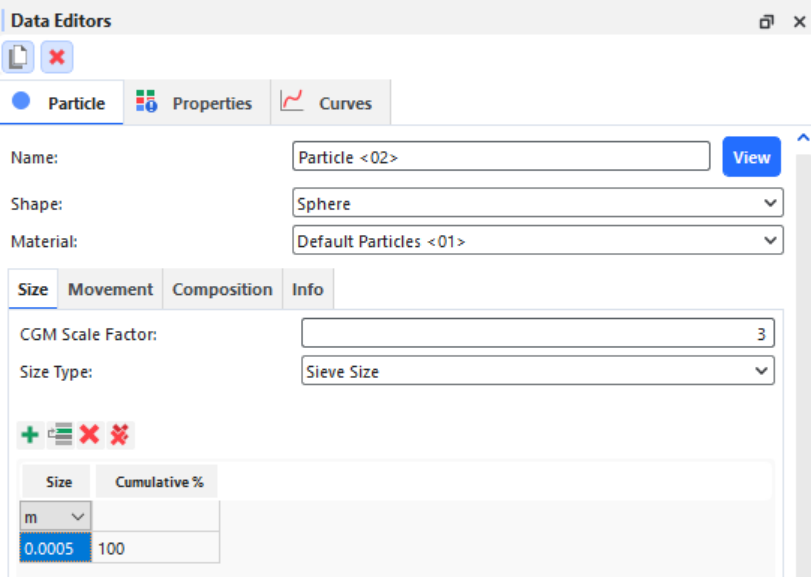Undock the Data Editors panel
Image resolution: width=812 pixels, height=578 pixels.
click(x=766, y=22)
